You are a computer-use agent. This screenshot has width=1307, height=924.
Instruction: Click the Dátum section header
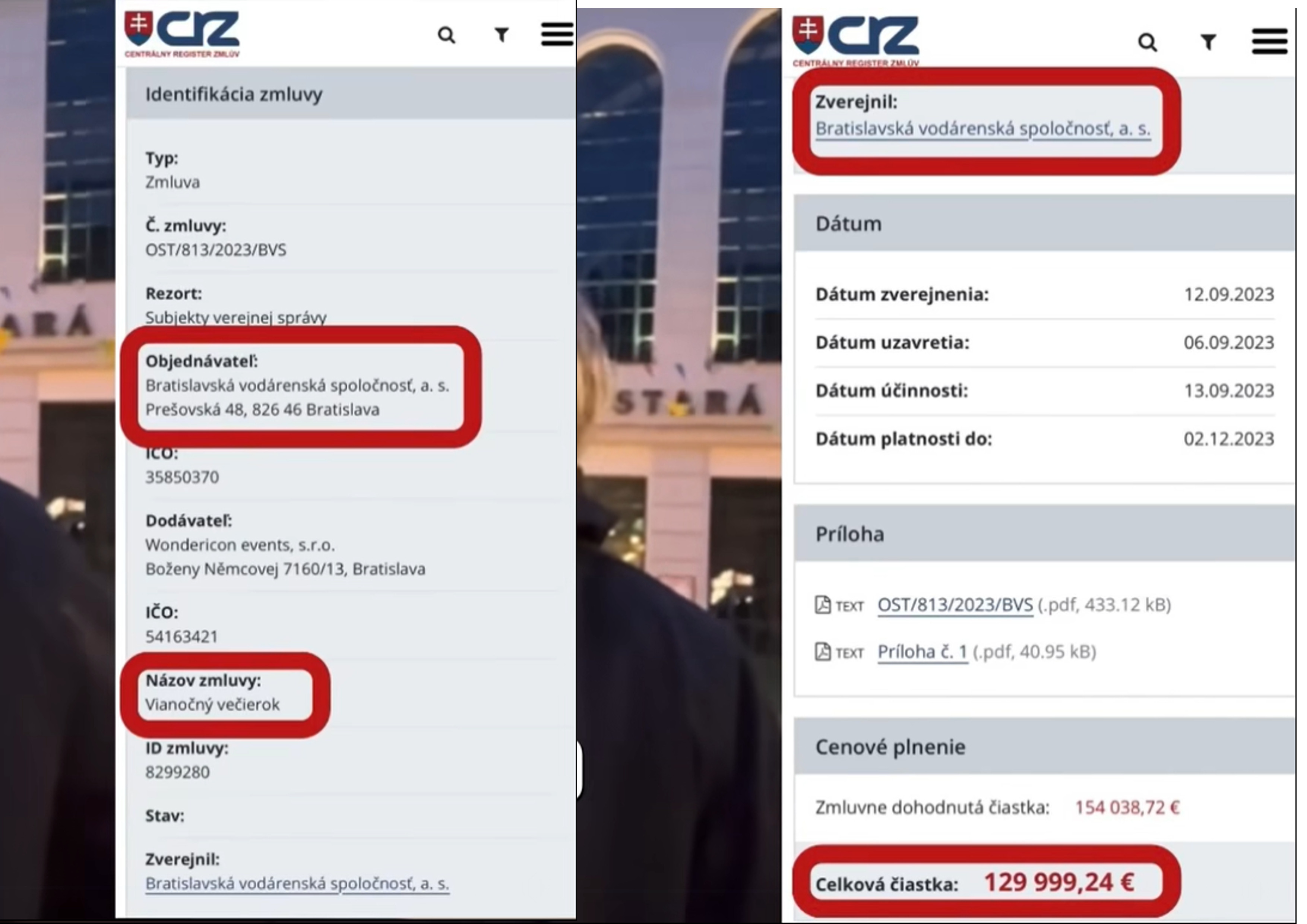click(x=1045, y=223)
